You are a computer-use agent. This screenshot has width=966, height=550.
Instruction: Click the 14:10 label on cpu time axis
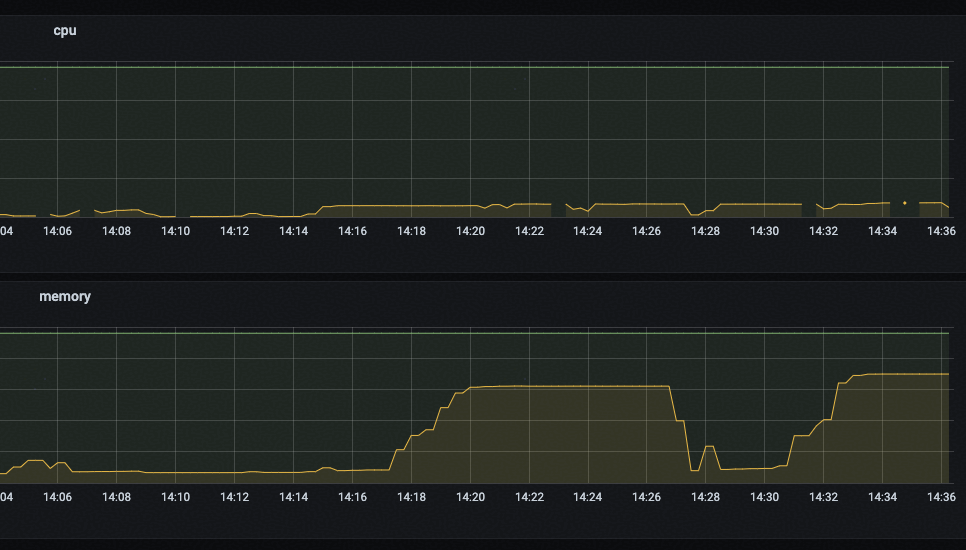tap(176, 231)
